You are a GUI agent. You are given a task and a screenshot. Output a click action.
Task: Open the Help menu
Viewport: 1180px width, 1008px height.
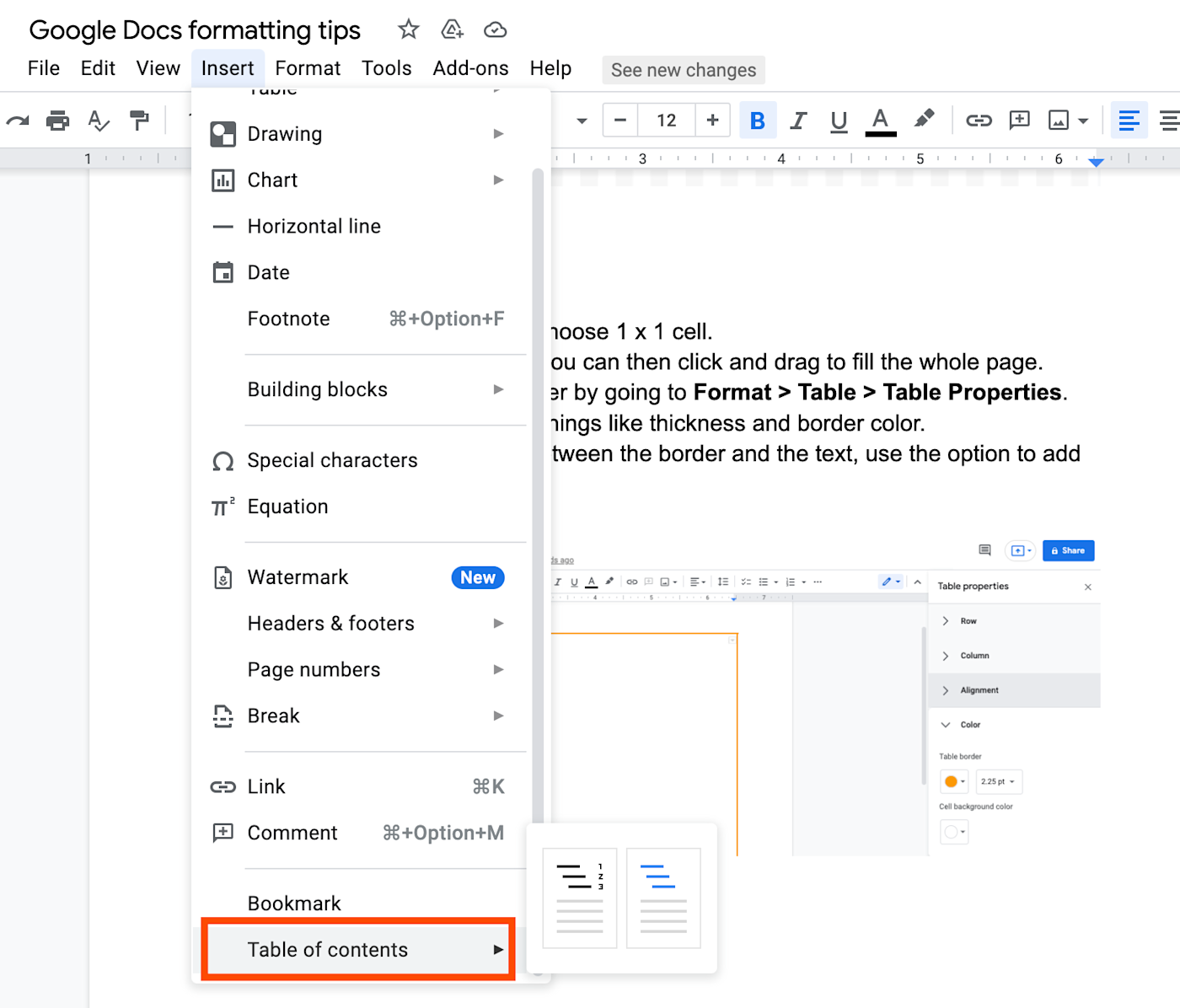tap(551, 68)
